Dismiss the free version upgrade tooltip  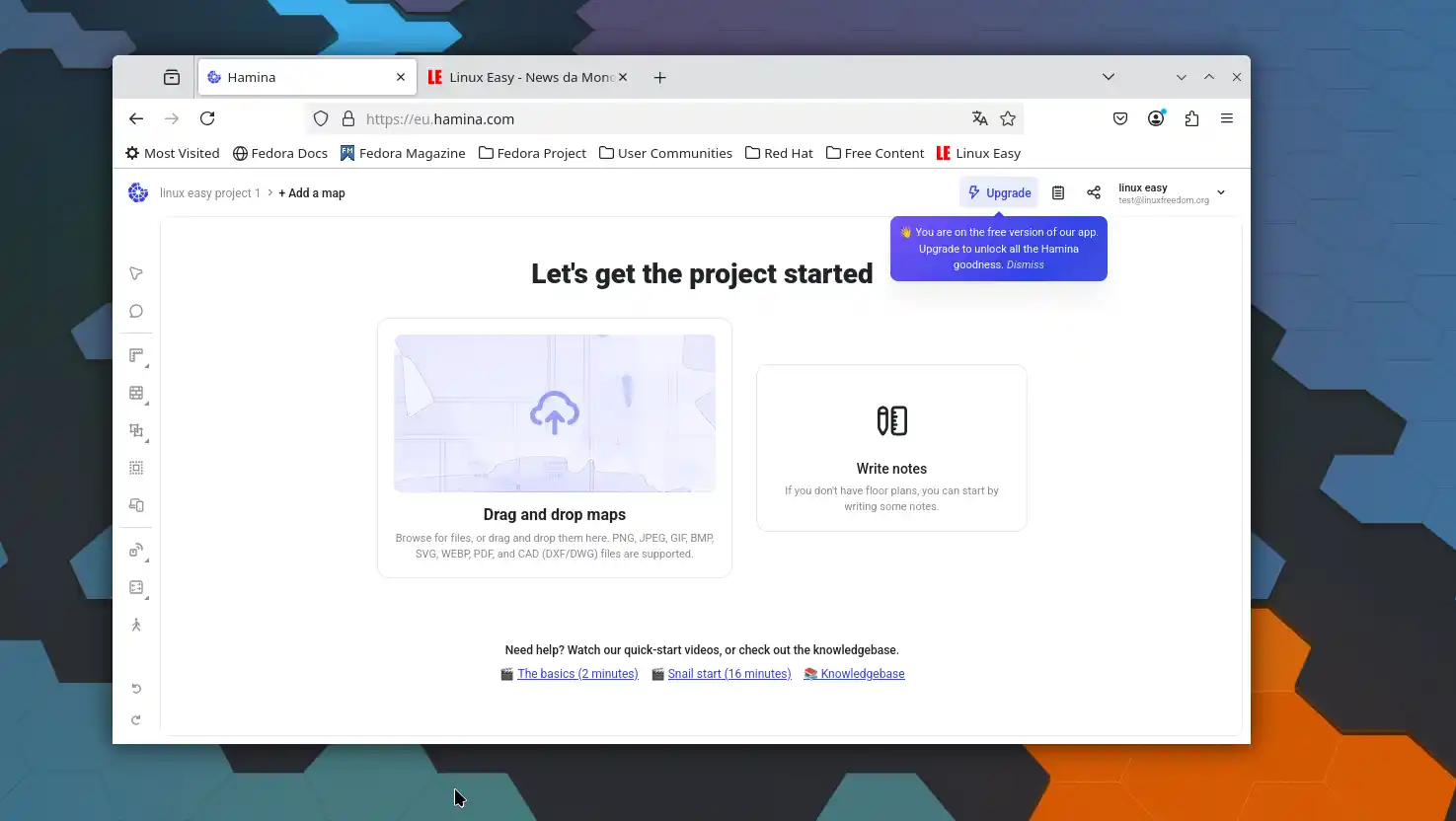point(1025,264)
